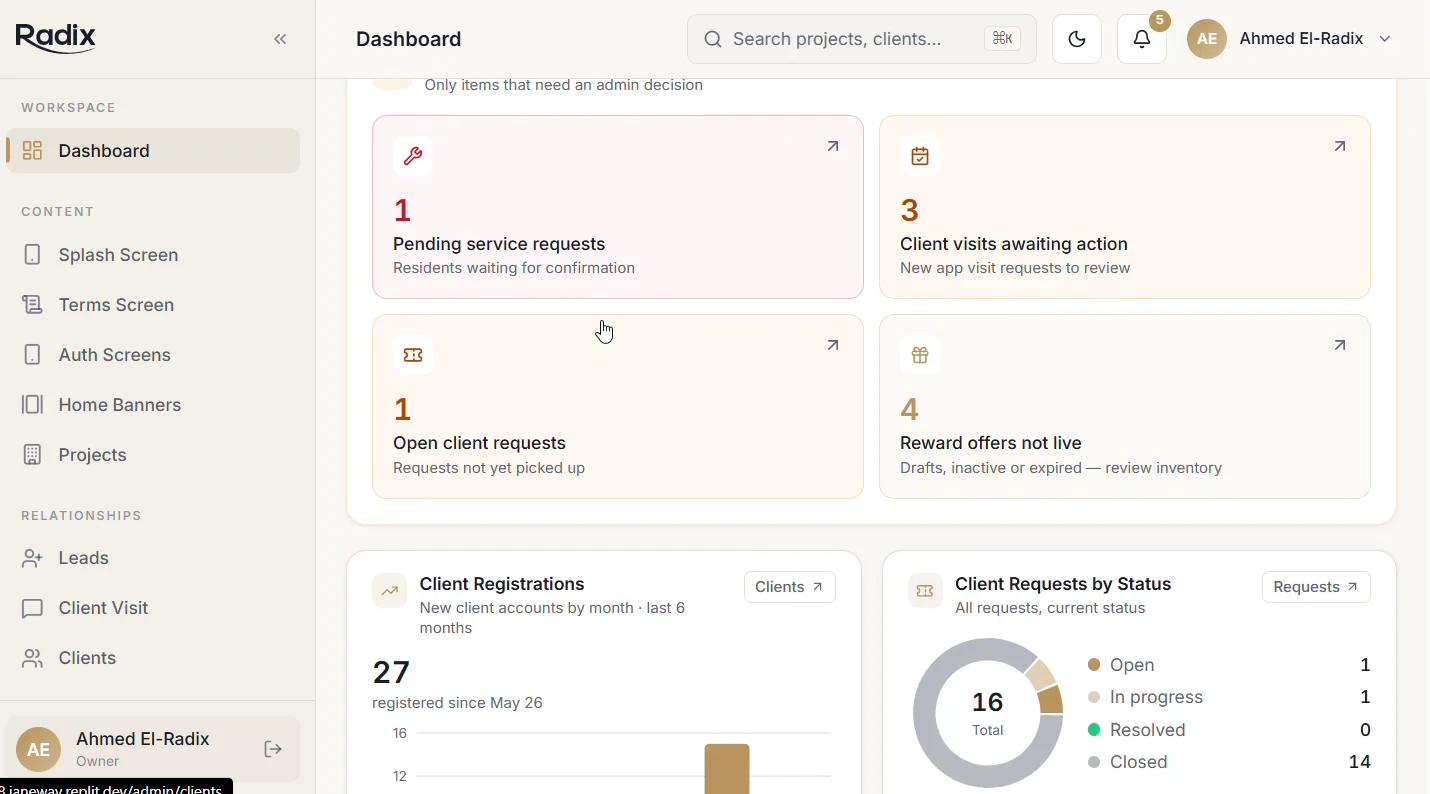
Task: Click the search projects, clients field
Action: pos(862,39)
